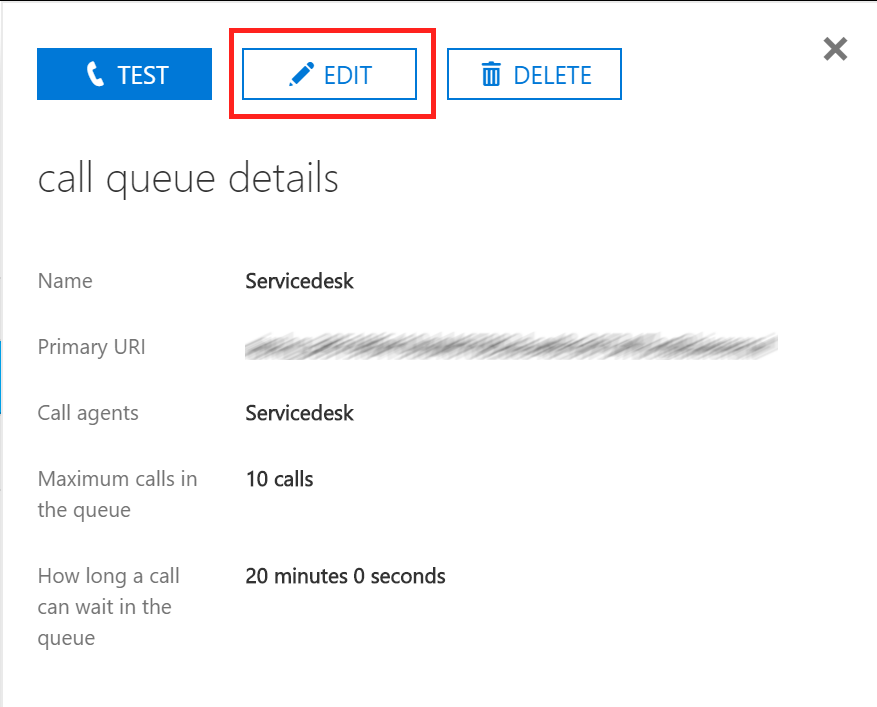The image size is (877, 707).
Task: Select the Name label
Action: (x=65, y=281)
